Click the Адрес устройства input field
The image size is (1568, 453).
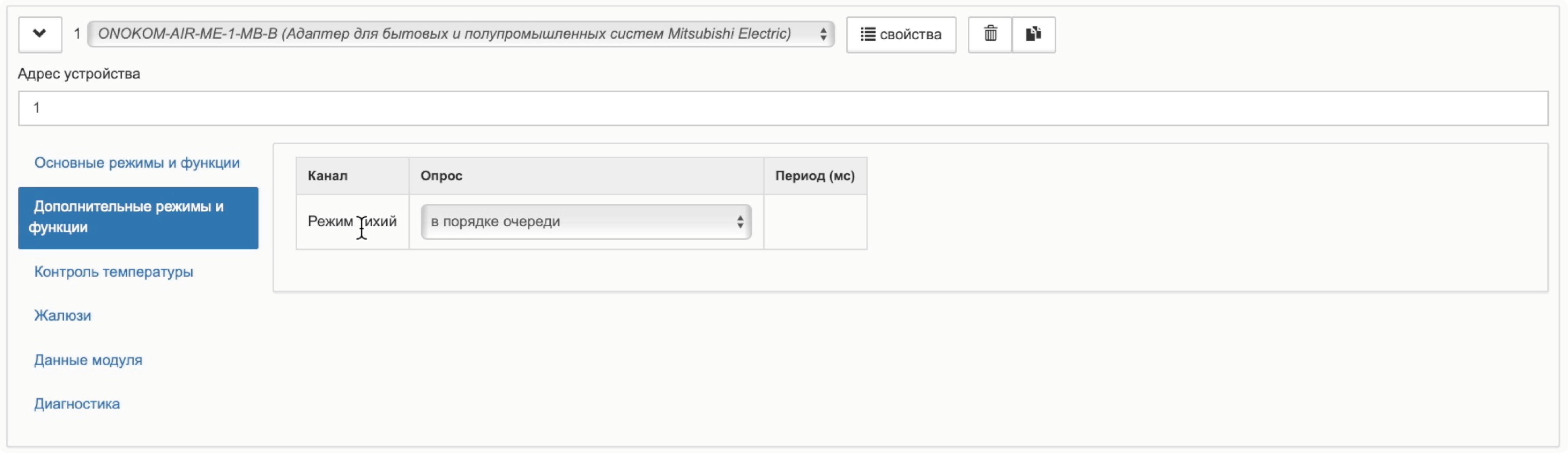[782, 108]
